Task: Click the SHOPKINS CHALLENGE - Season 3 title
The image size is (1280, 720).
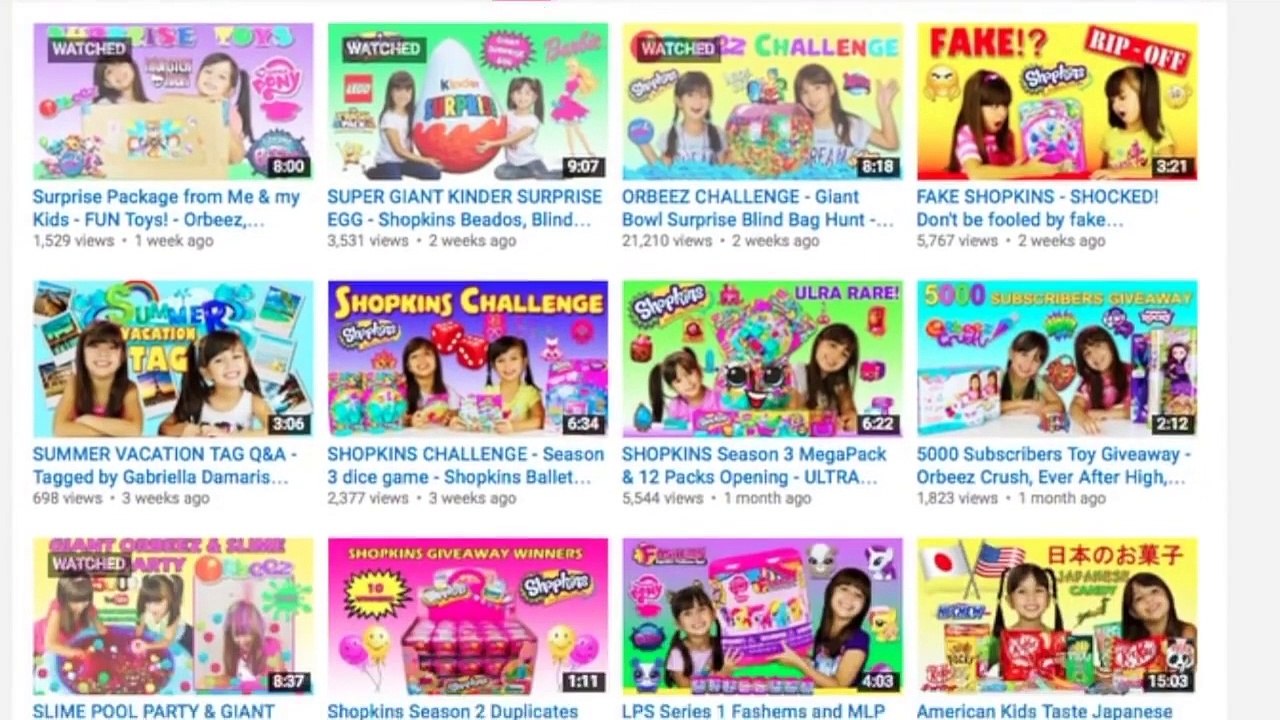Action: coord(466,466)
